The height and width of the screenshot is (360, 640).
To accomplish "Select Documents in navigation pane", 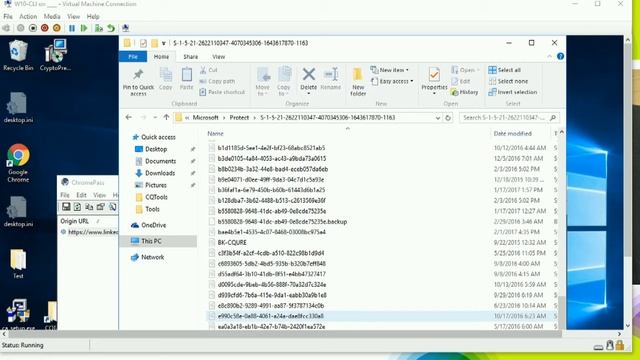I will coord(160,161).
